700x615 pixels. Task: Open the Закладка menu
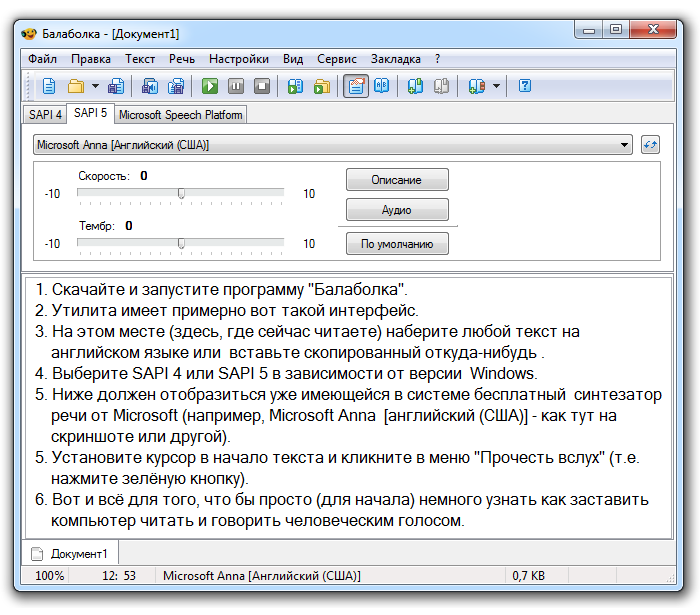tap(396, 59)
